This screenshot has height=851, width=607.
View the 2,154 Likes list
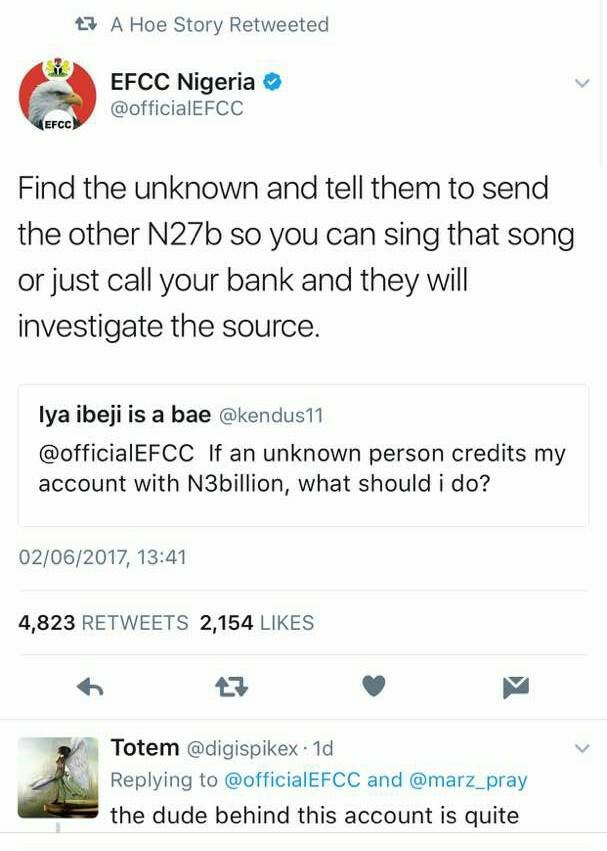(x=257, y=623)
